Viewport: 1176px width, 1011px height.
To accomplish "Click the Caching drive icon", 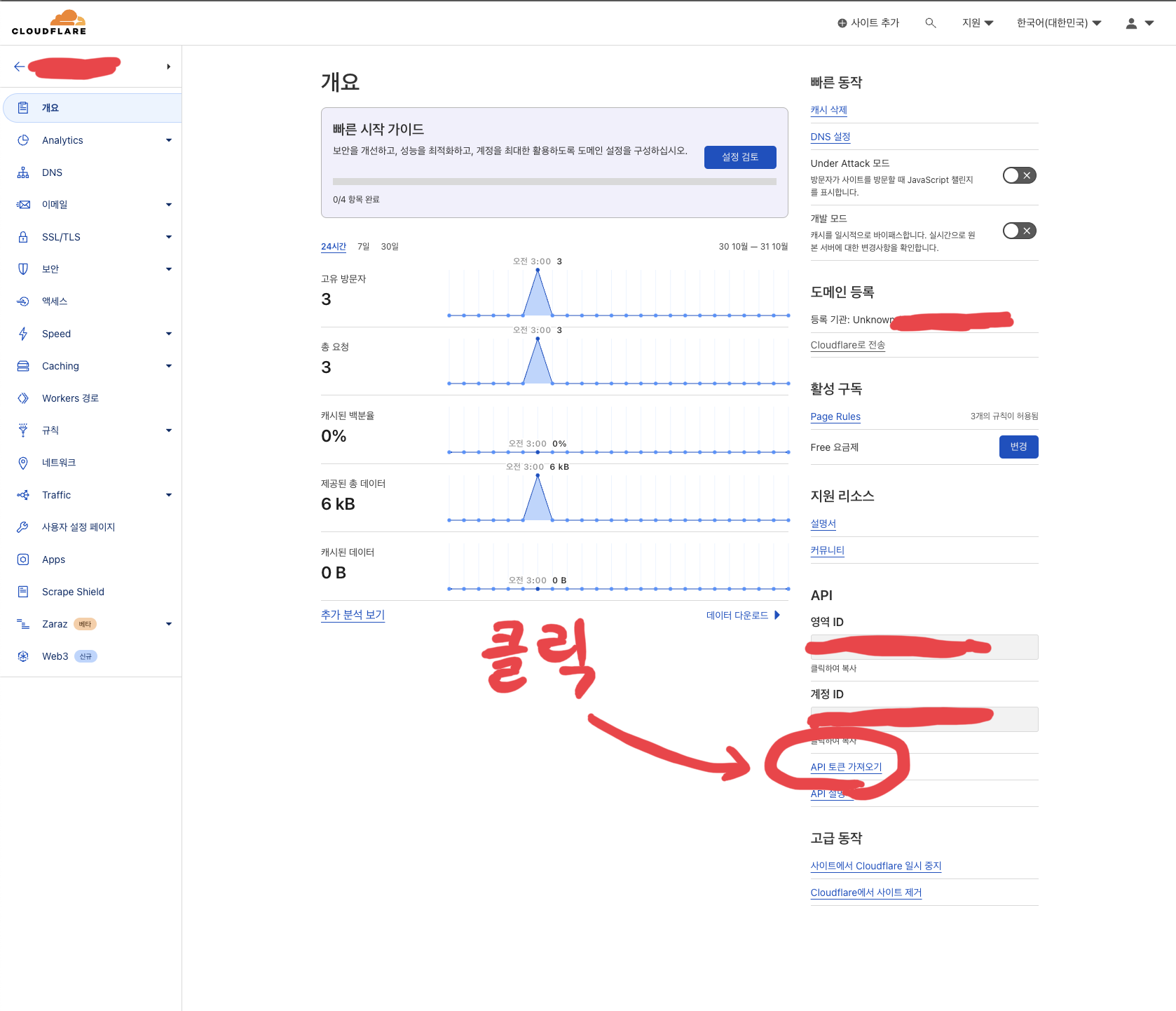I will pyautogui.click(x=23, y=366).
